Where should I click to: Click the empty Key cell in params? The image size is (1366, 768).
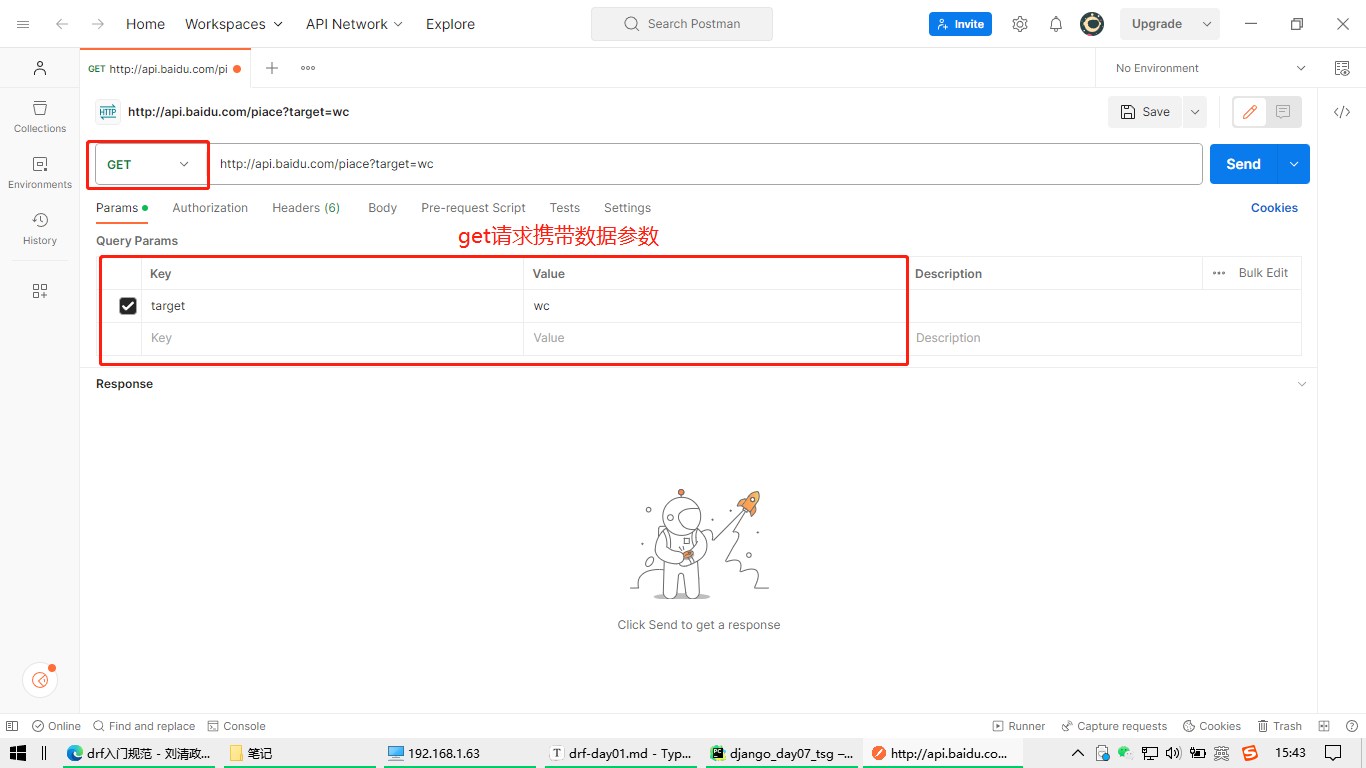332,338
